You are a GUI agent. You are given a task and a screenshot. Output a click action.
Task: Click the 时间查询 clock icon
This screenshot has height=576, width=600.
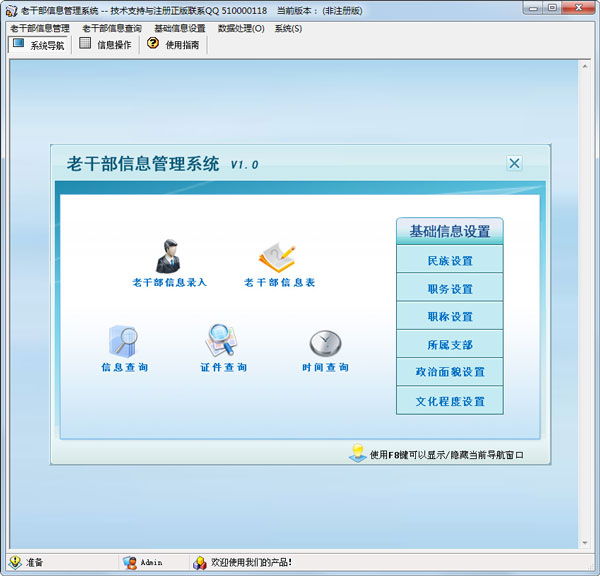pos(325,343)
